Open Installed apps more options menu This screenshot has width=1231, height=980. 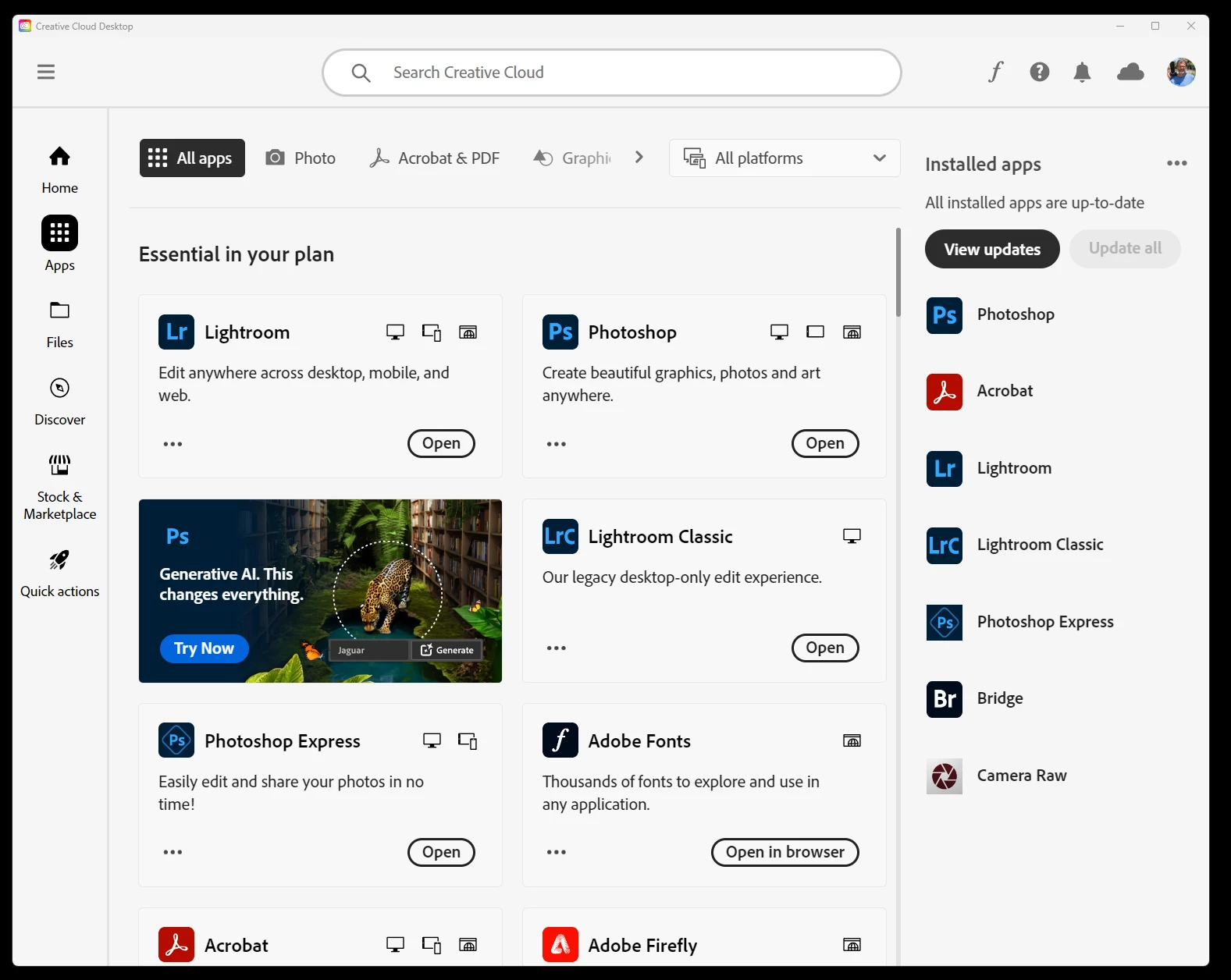[1177, 163]
